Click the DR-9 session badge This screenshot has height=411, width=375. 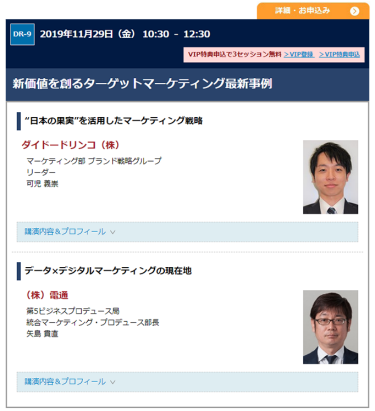[22, 34]
